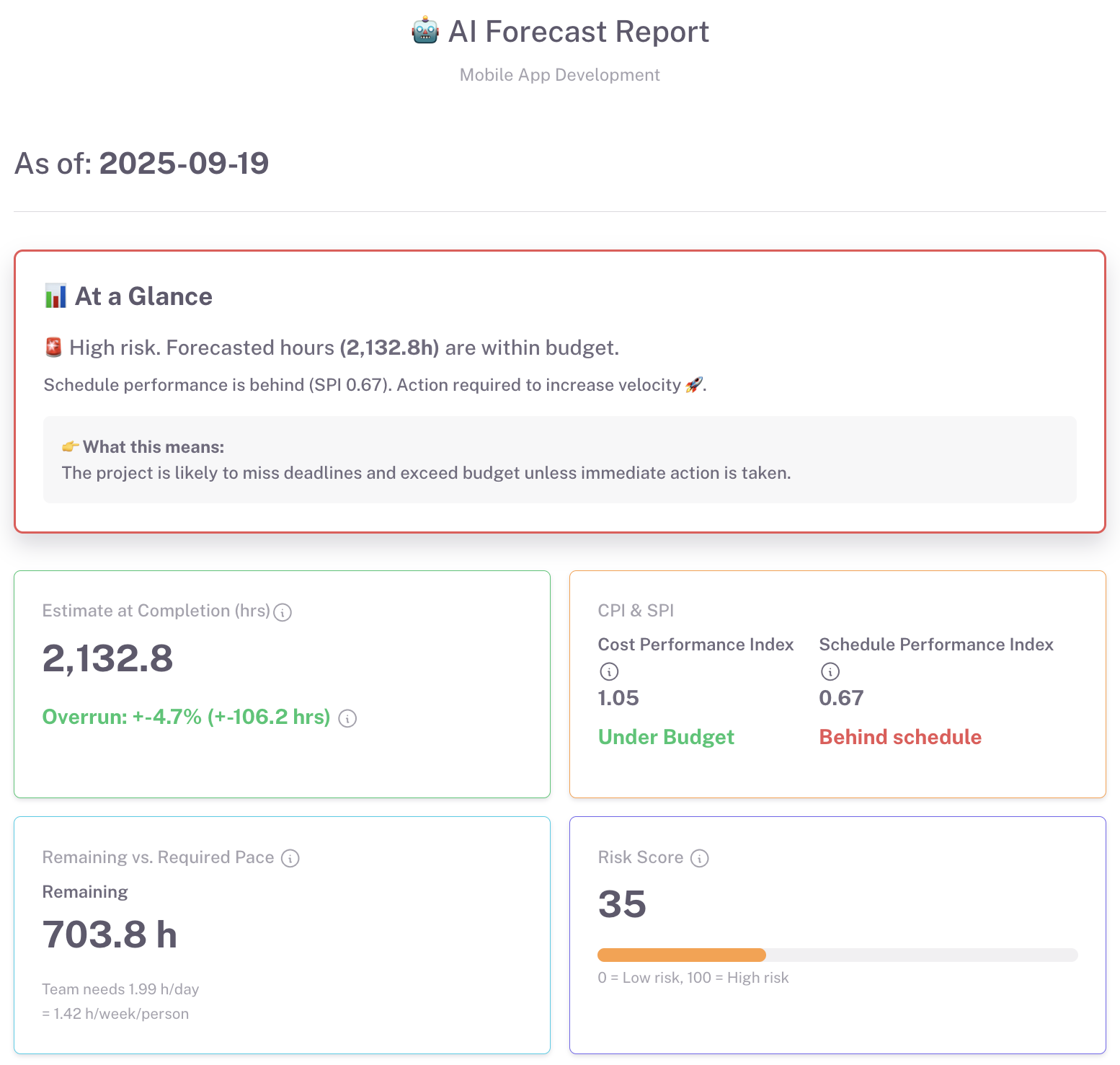Click Team needs 1.99 h/day text
The height and width of the screenshot is (1065, 1120).
click(x=120, y=989)
